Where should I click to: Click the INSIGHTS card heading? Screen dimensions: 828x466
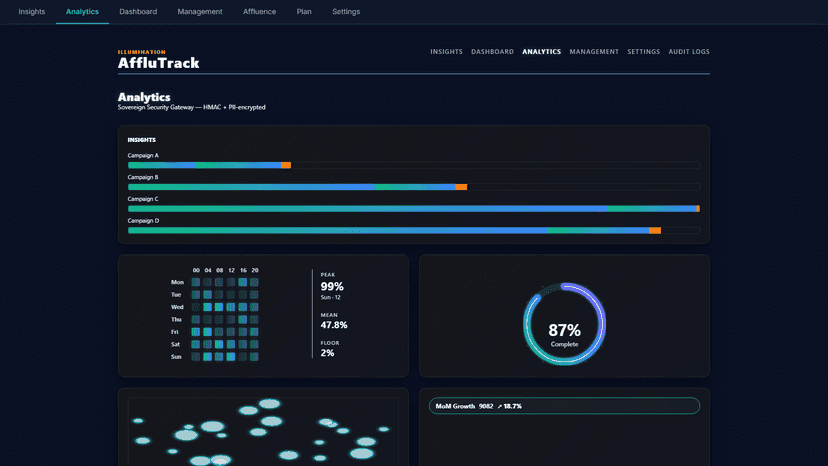click(x=142, y=140)
